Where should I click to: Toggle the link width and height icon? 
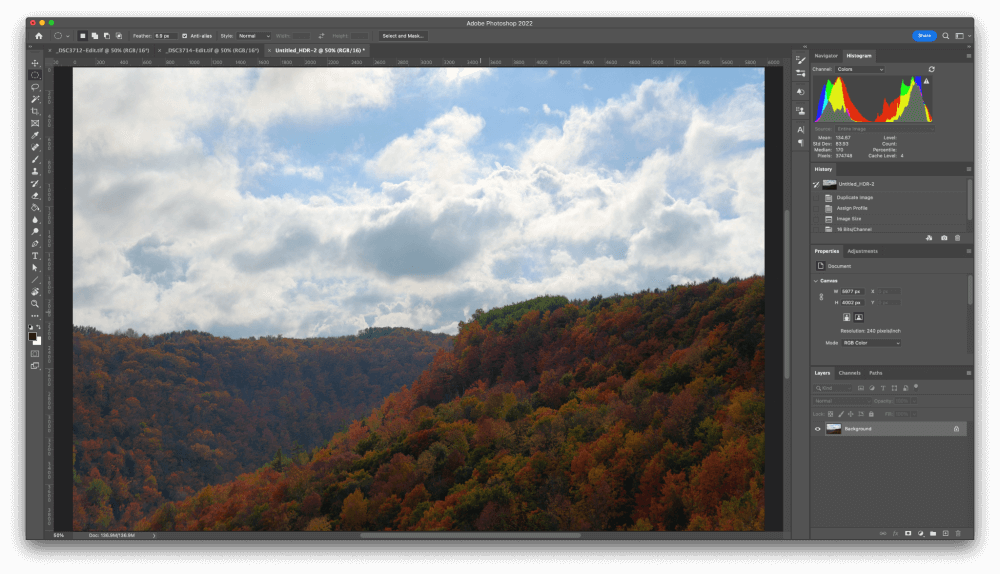pos(821,297)
